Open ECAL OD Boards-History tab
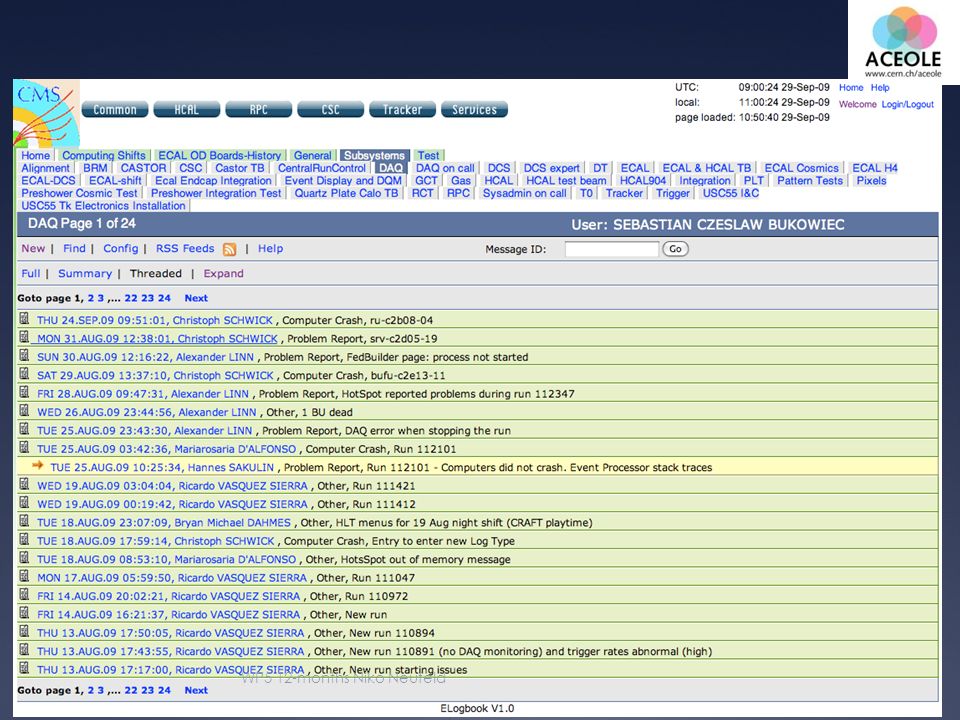Viewport: 960px width, 720px height. click(219, 156)
